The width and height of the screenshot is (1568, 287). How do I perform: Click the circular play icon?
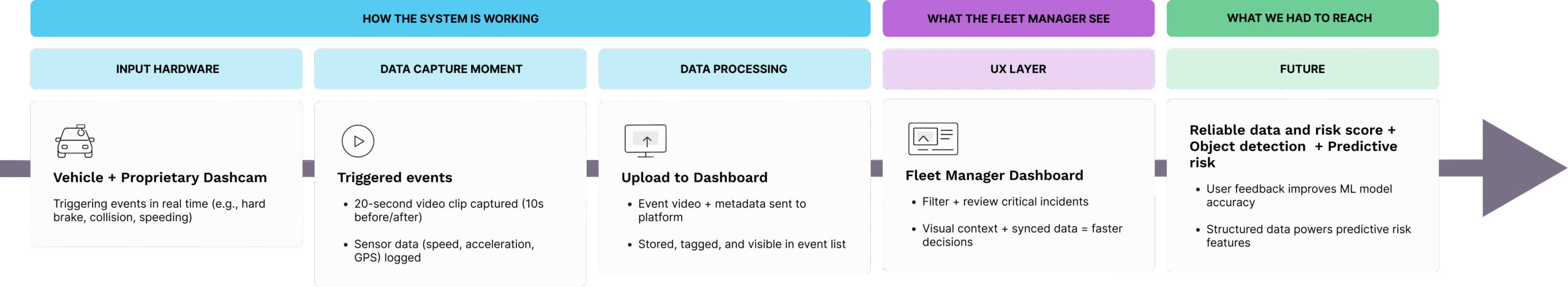coord(358,141)
